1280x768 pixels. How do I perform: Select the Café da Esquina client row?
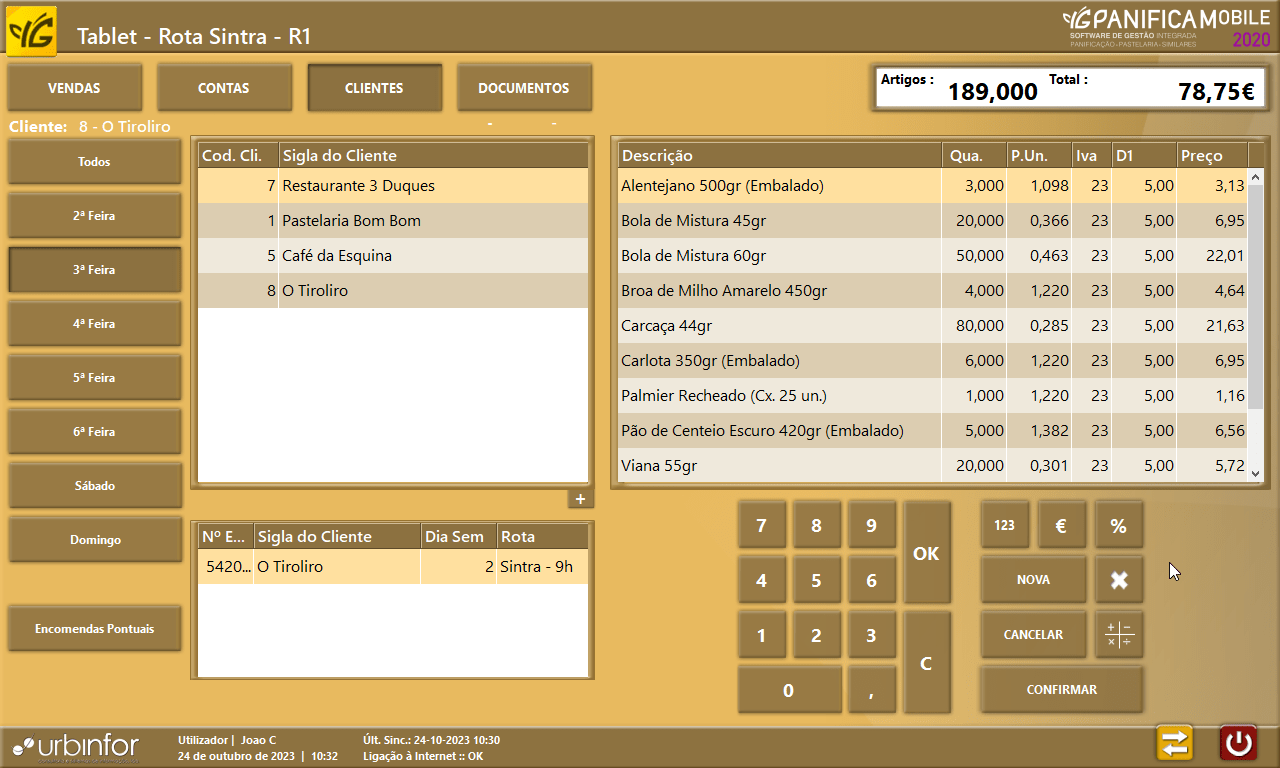[x=392, y=256]
